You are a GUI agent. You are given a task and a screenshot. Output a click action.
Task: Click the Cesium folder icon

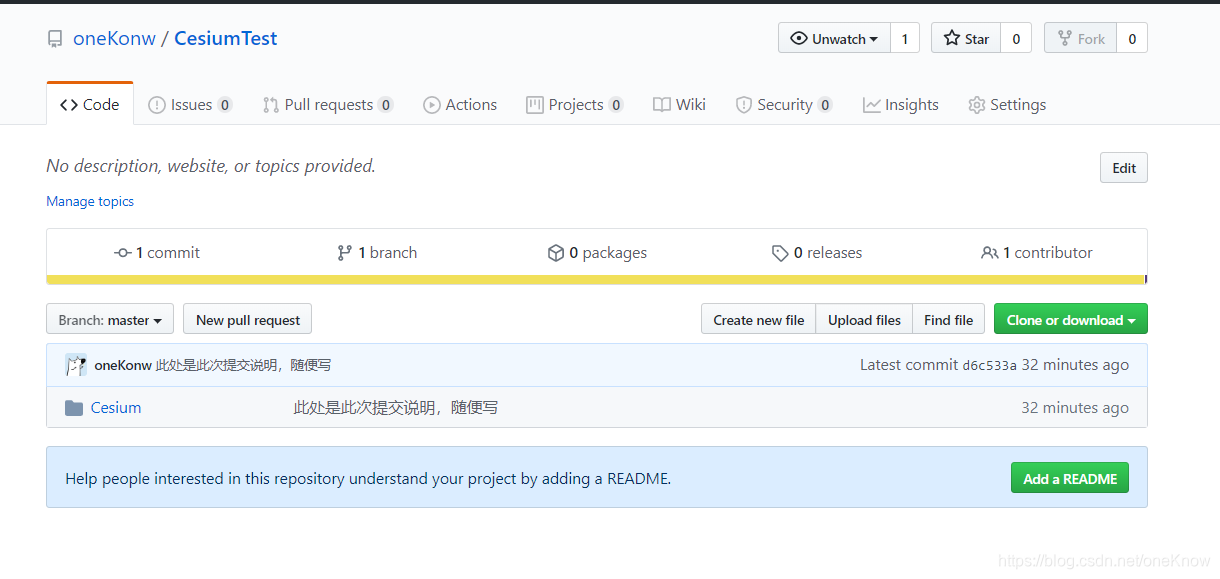point(74,408)
